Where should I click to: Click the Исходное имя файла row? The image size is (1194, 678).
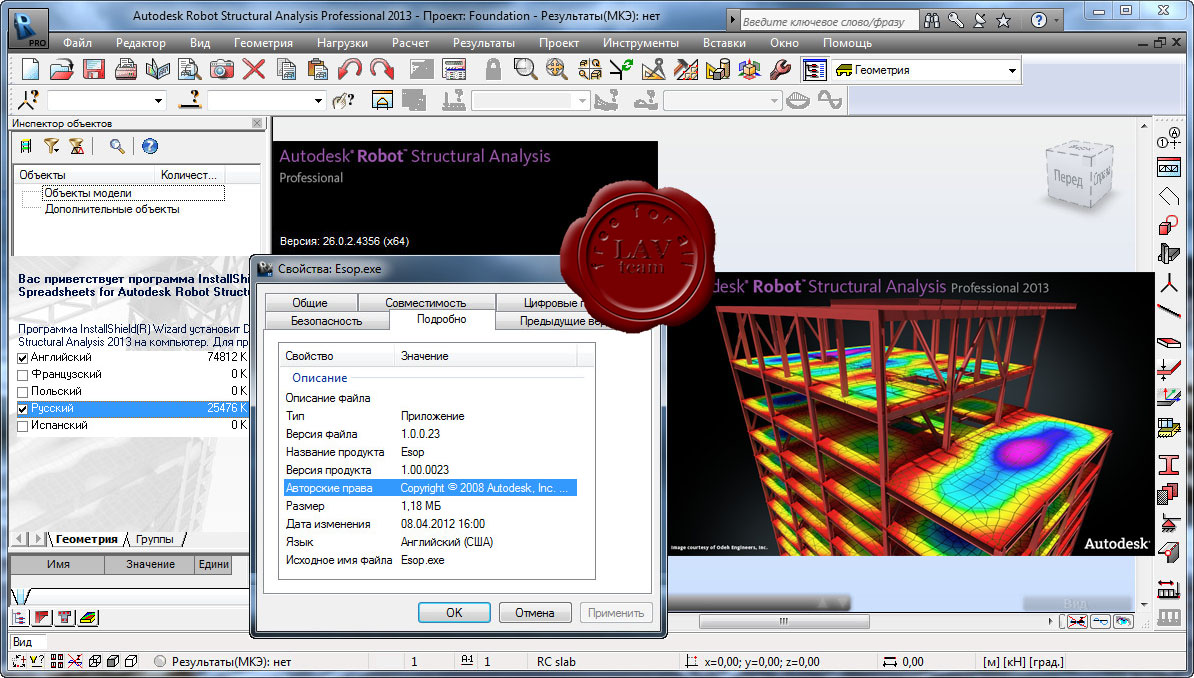[x=430, y=560]
